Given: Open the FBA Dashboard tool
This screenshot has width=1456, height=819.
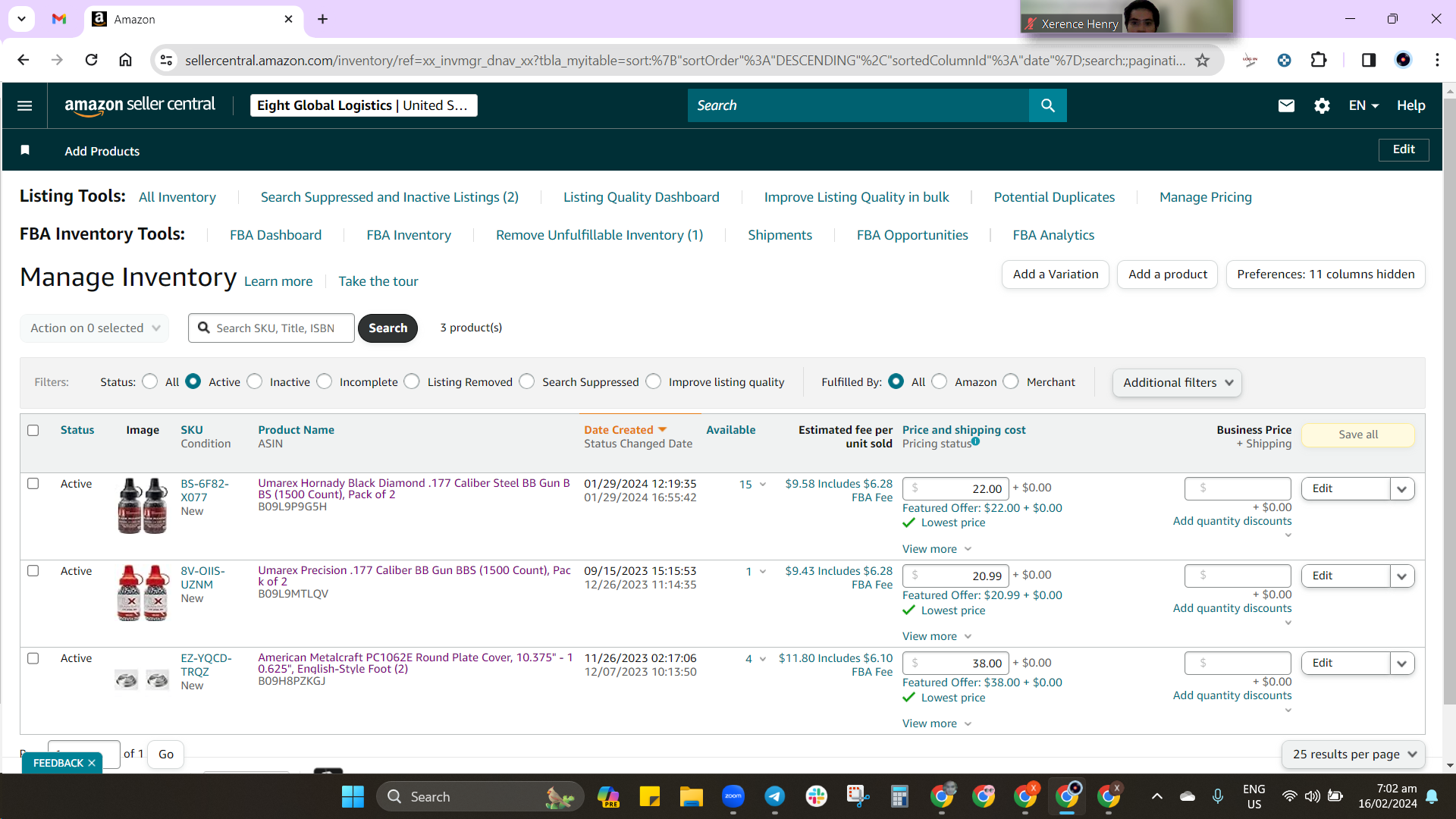Looking at the screenshot, I should point(276,235).
